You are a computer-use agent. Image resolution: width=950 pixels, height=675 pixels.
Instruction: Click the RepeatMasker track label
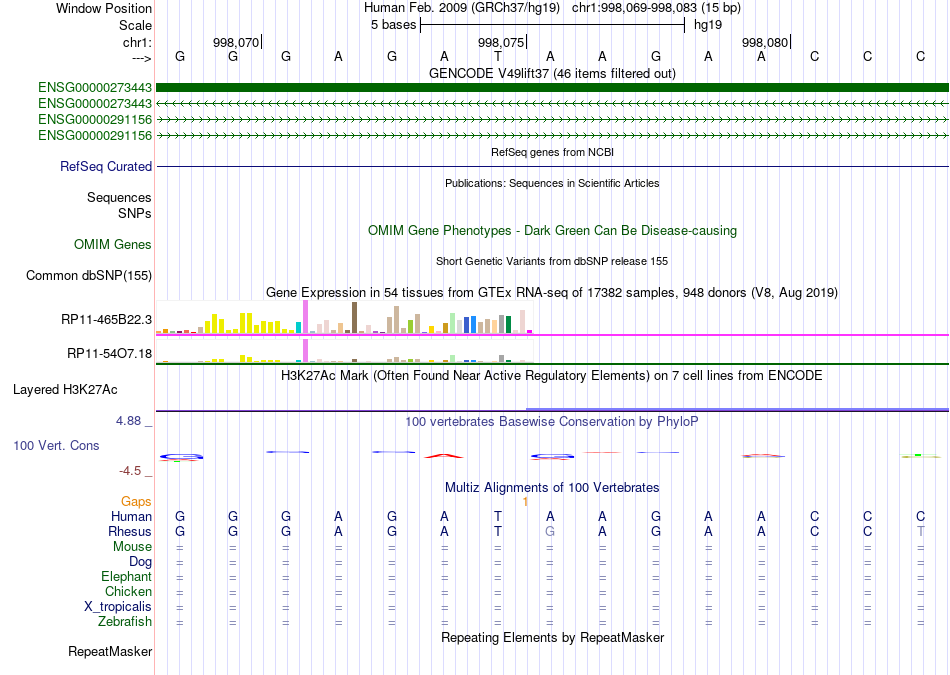point(110,651)
